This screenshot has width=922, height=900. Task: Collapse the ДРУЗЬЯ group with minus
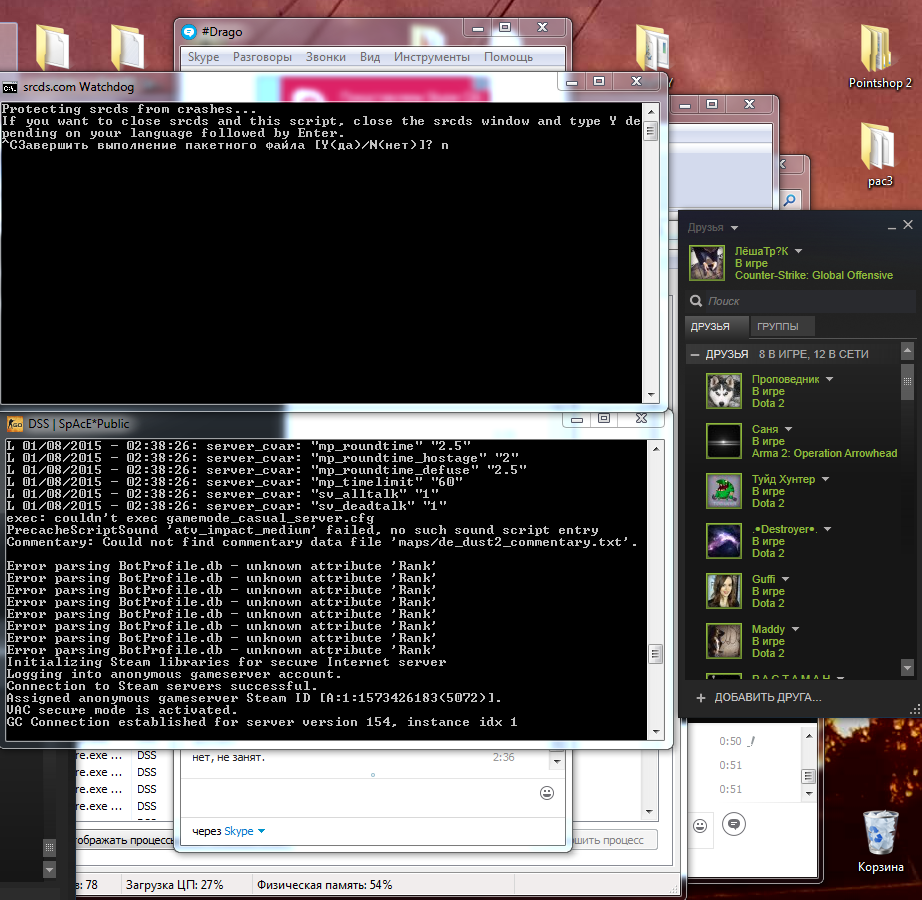[x=694, y=354]
